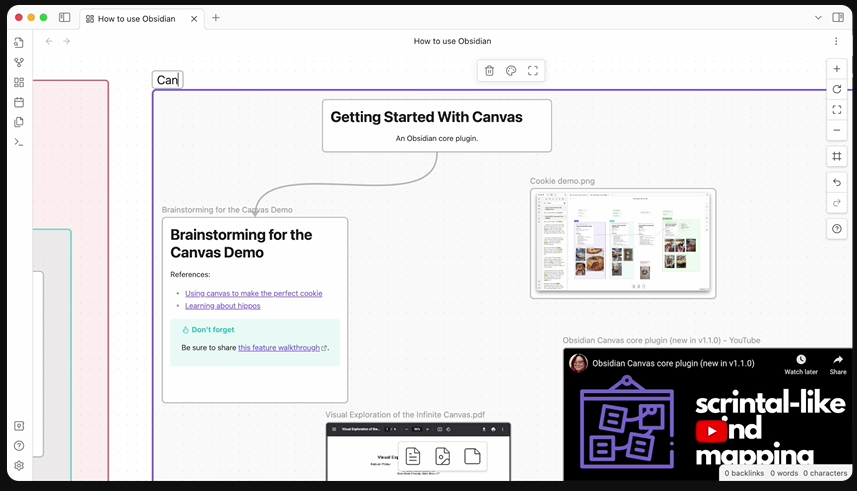Screen dimensions: 857x491
Task: Open today's daily note calendar icon
Action: (19, 102)
